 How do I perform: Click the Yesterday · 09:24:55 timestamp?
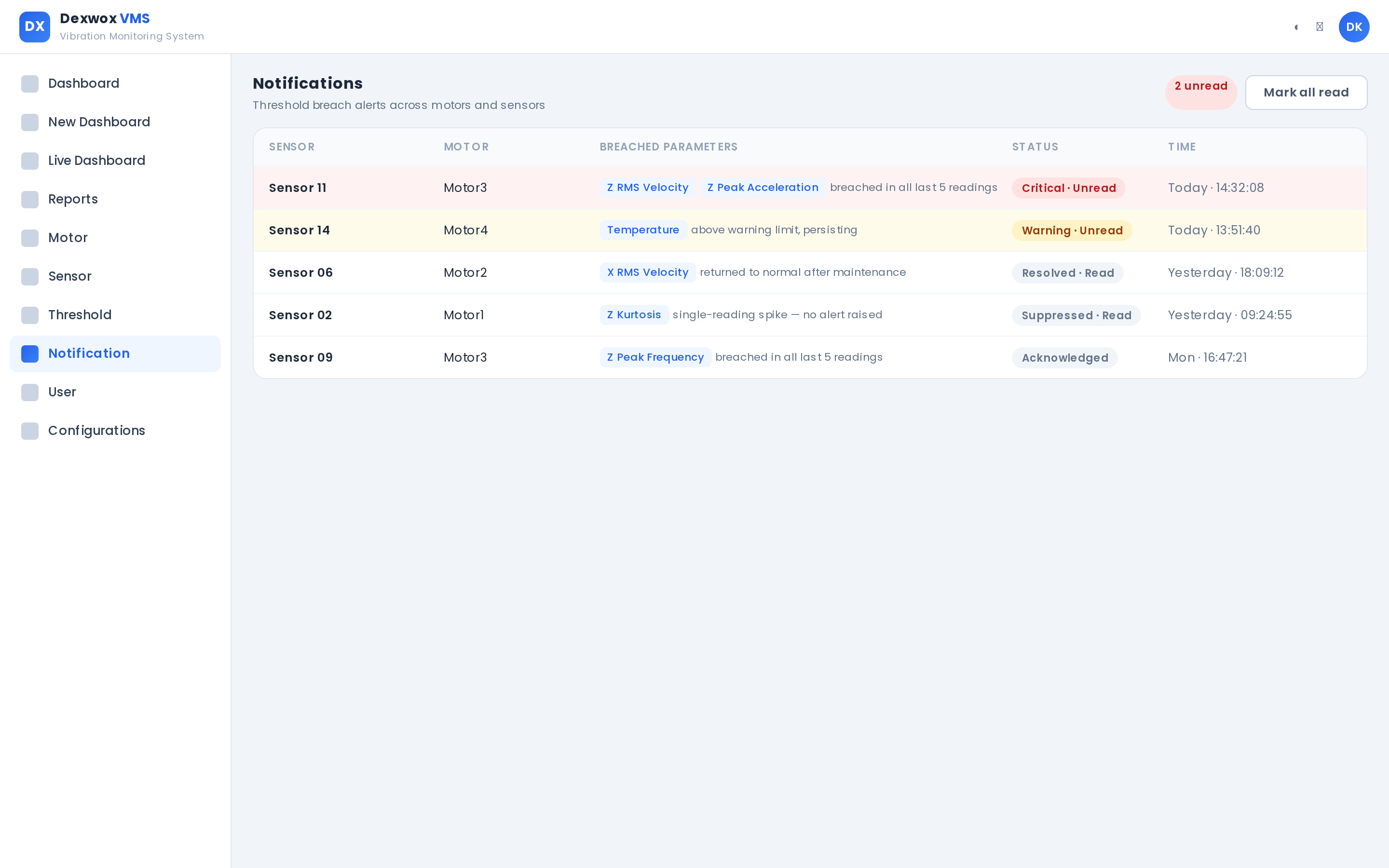click(1229, 315)
